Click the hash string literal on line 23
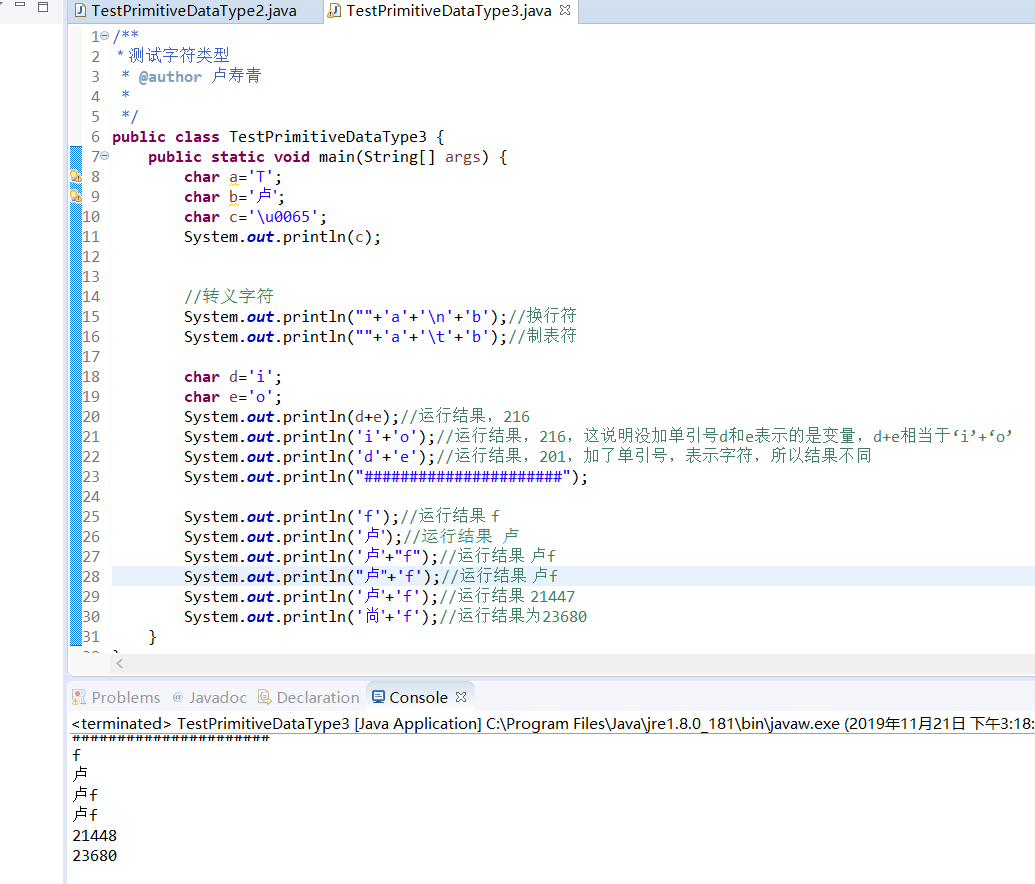Viewport: 1035px width, 884px height. (x=463, y=477)
